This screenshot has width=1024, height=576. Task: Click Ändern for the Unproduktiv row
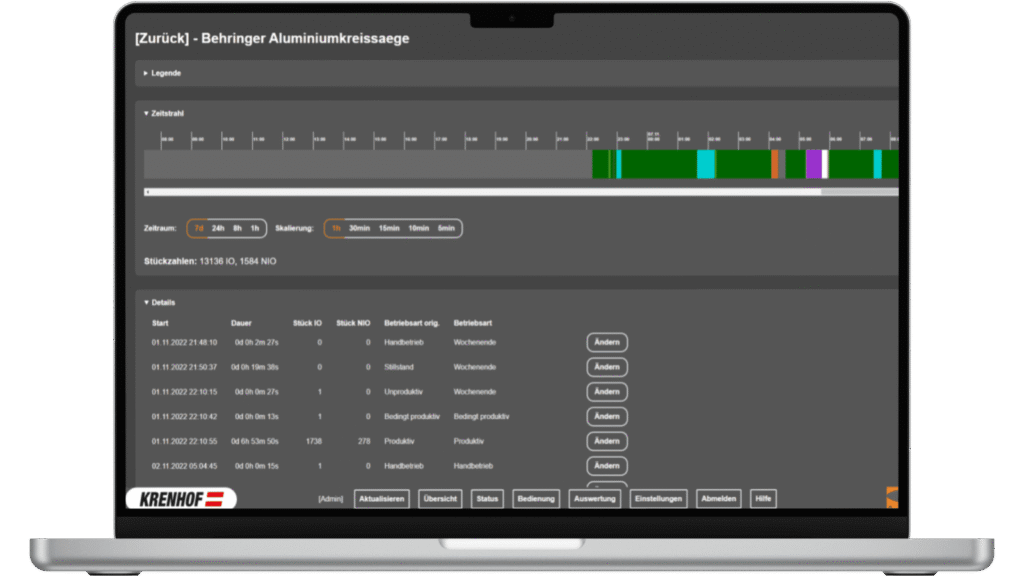607,392
